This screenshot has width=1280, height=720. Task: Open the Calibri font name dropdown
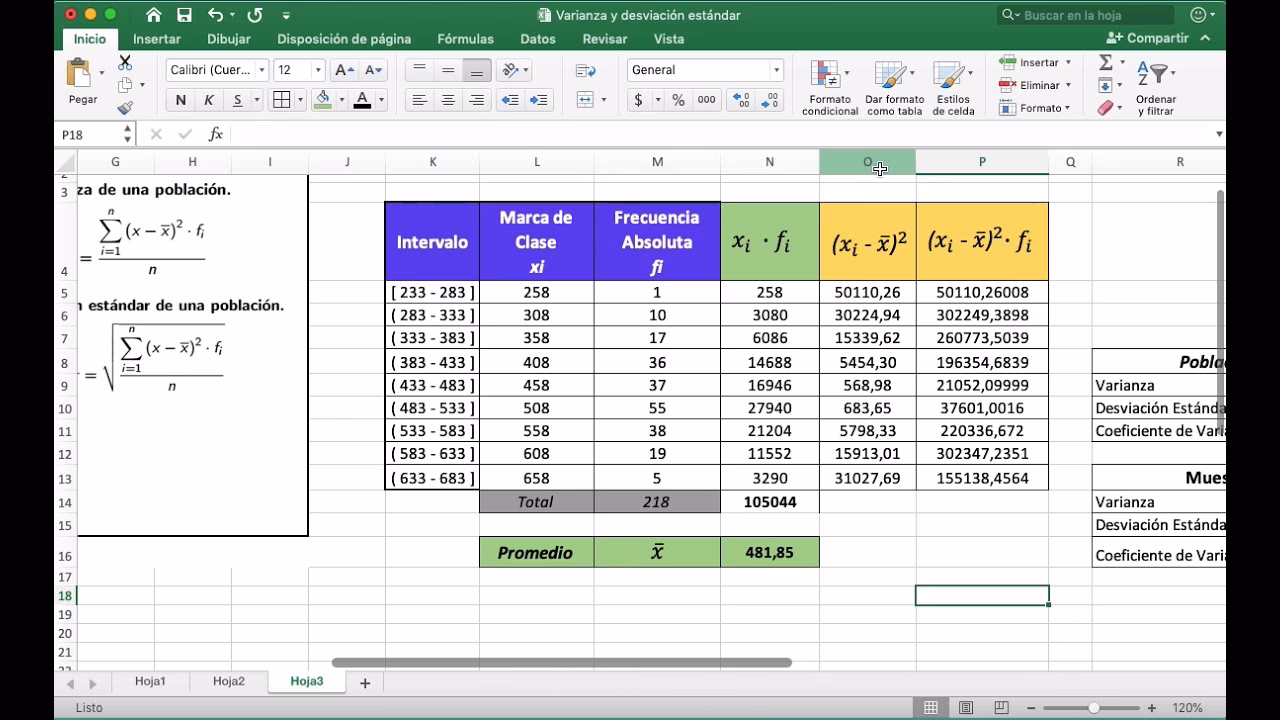pyautogui.click(x=216, y=70)
